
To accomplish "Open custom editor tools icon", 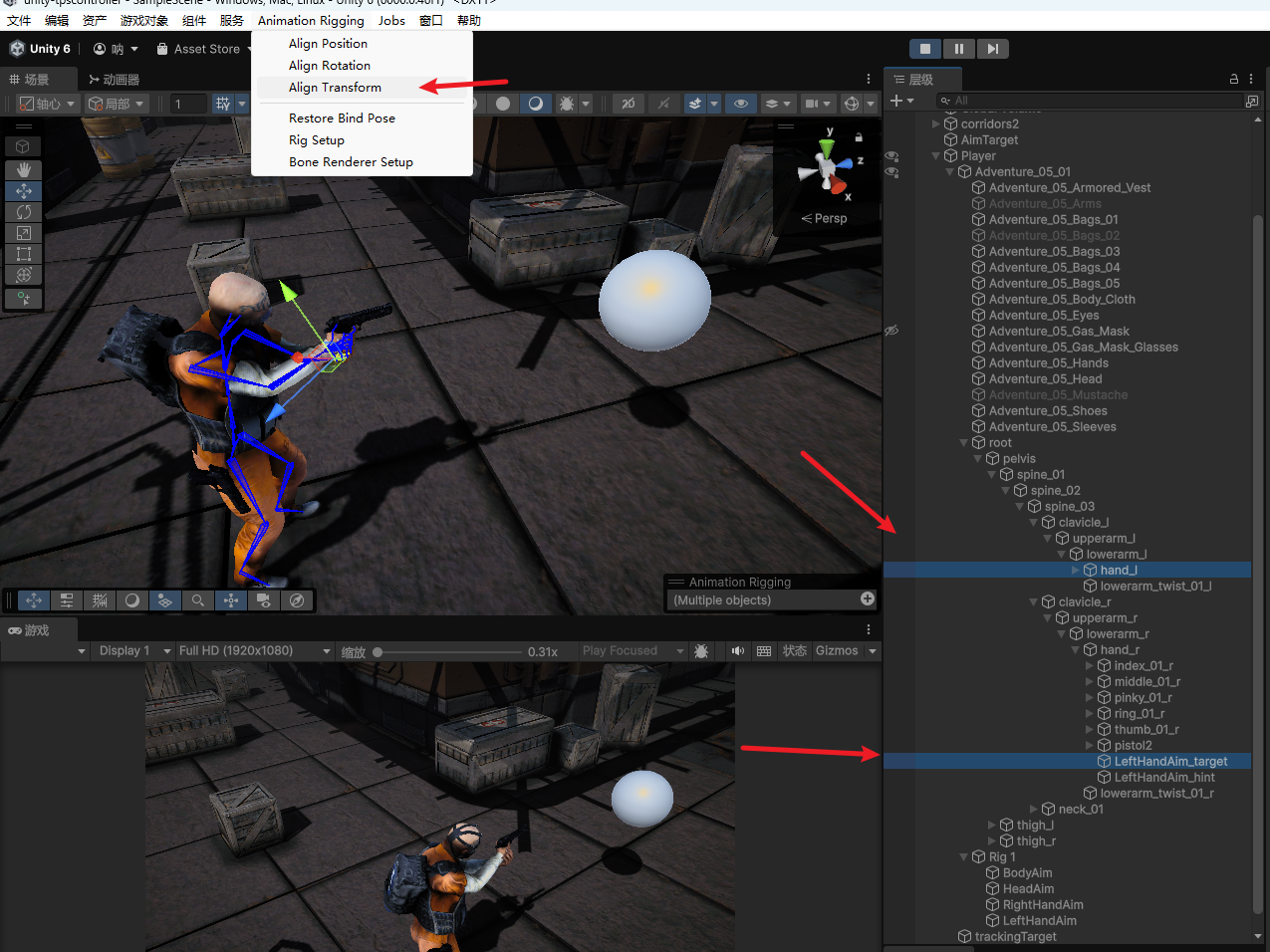I will (24, 299).
